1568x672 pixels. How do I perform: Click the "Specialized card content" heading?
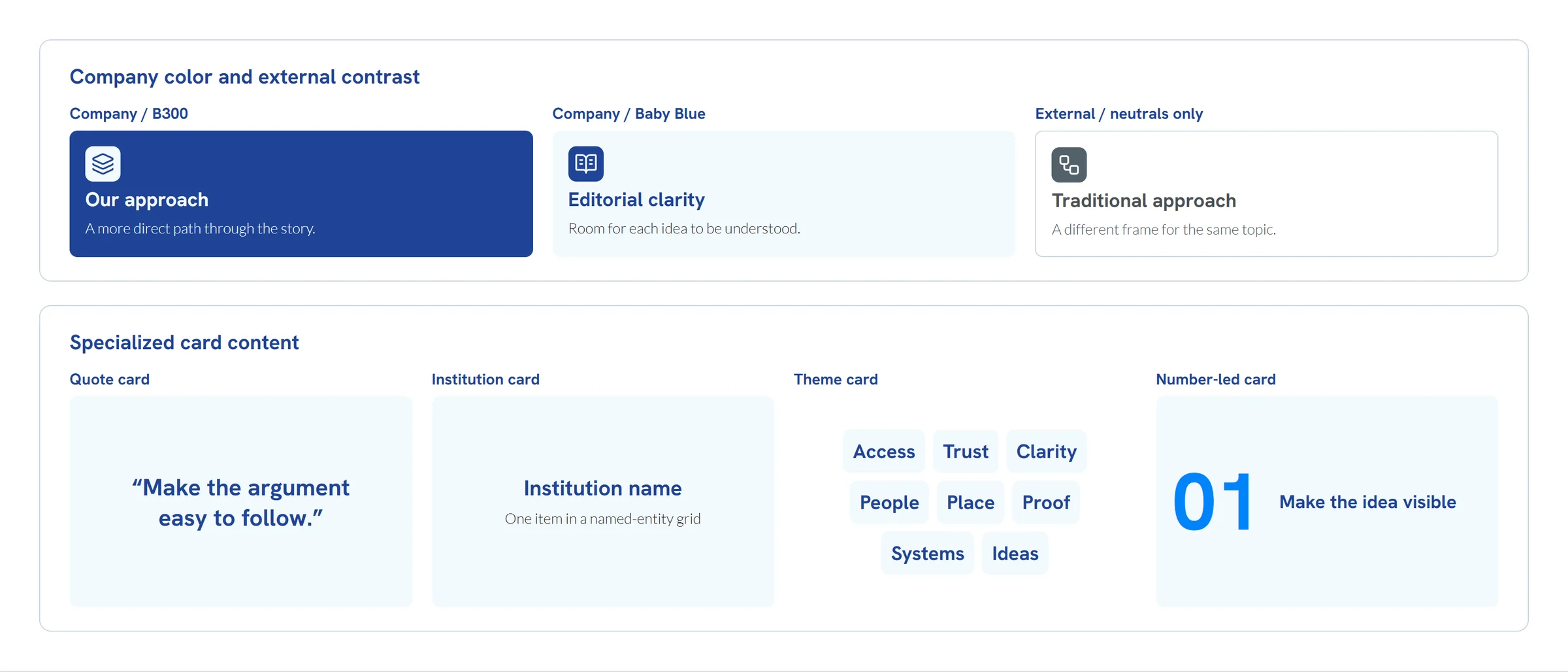coord(184,343)
